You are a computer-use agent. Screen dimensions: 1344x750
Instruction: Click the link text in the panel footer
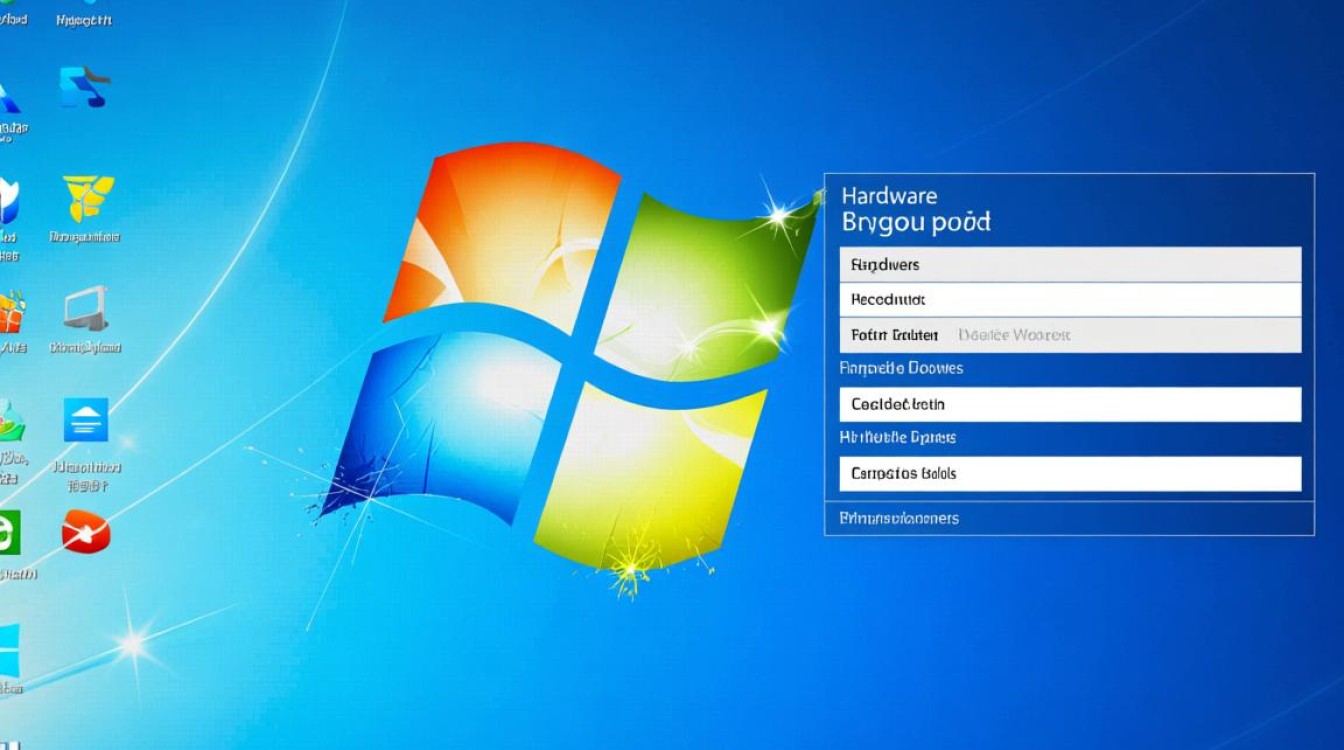coord(899,518)
